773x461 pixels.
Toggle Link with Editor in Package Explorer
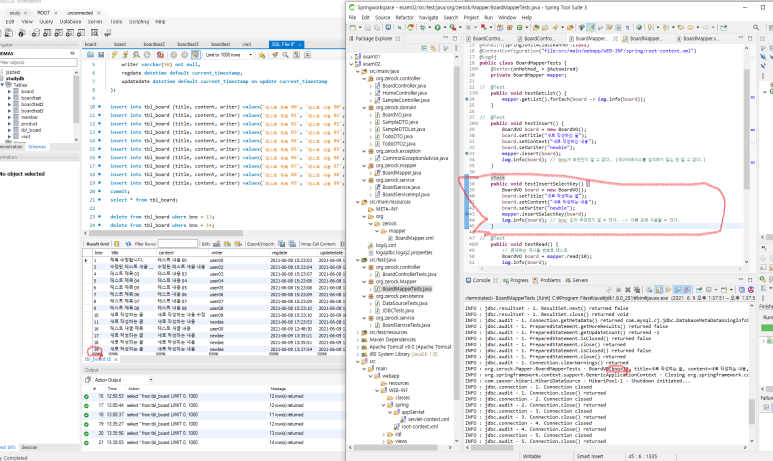tap(433, 48)
